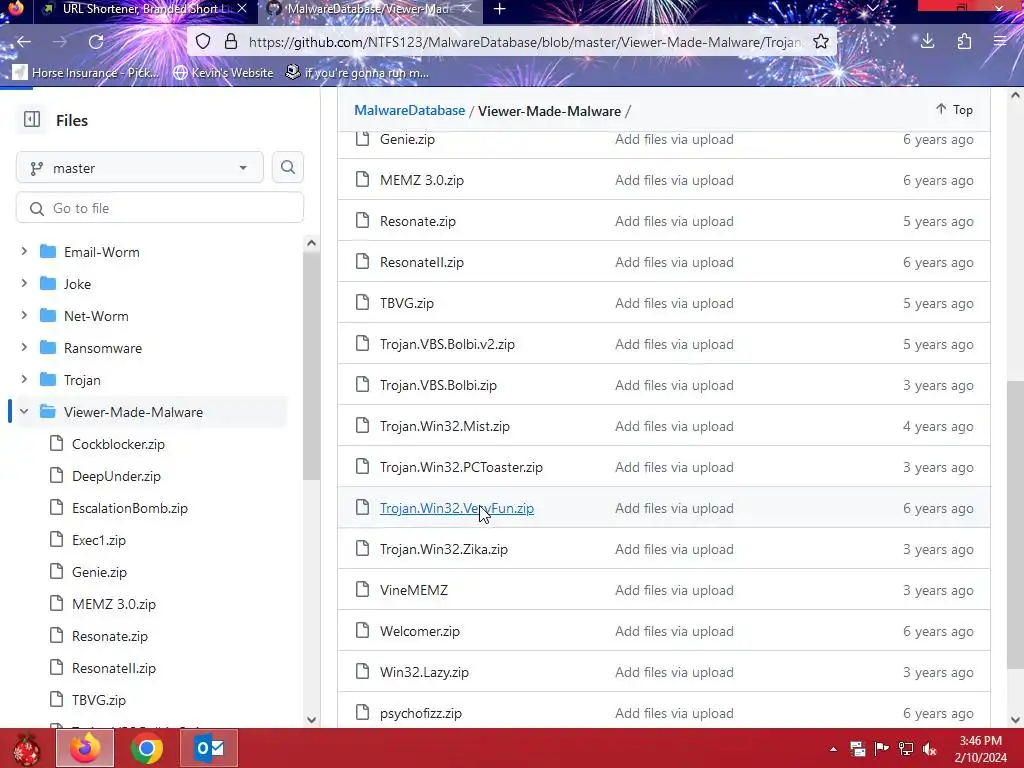The width and height of the screenshot is (1024, 768).
Task: Expand the Trojan folder chevron
Action: 24,379
